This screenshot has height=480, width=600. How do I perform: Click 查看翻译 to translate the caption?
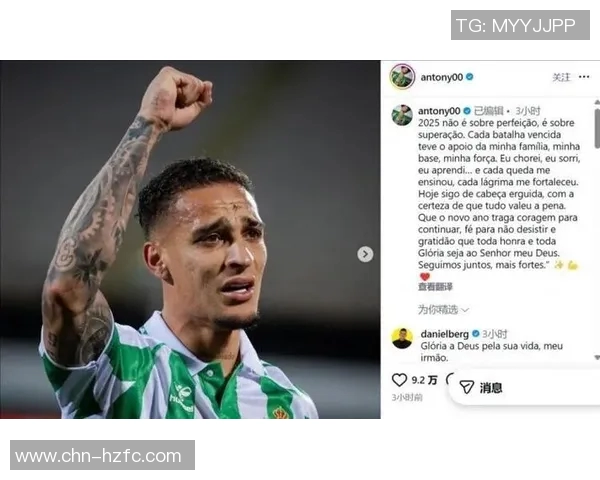point(435,287)
